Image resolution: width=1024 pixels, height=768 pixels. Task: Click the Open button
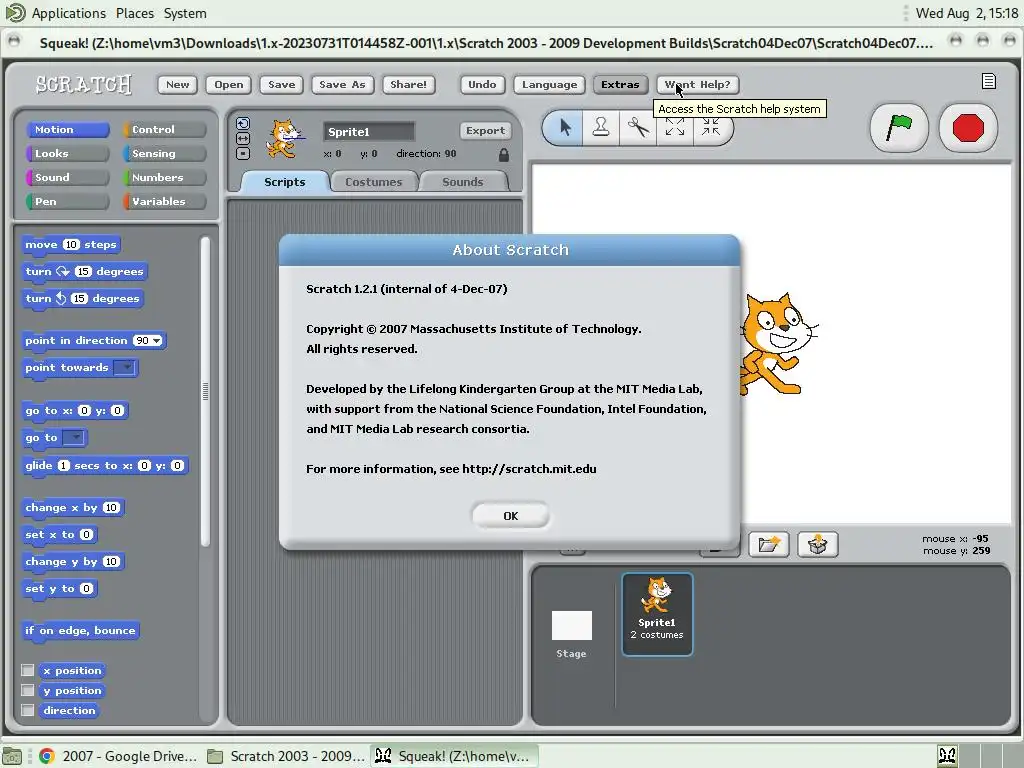229,84
